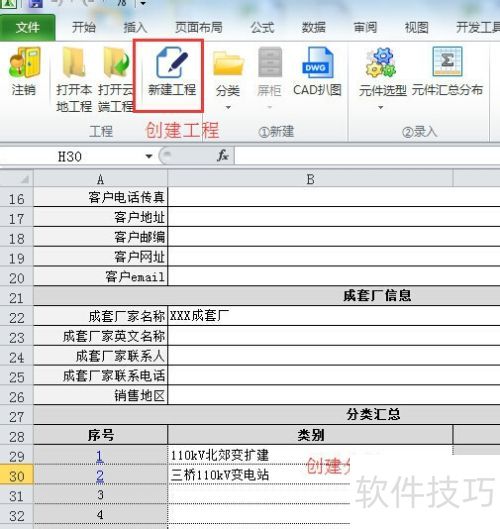The width and height of the screenshot is (500, 529).
Task: Open the 文件 file tab
Action: (28, 27)
